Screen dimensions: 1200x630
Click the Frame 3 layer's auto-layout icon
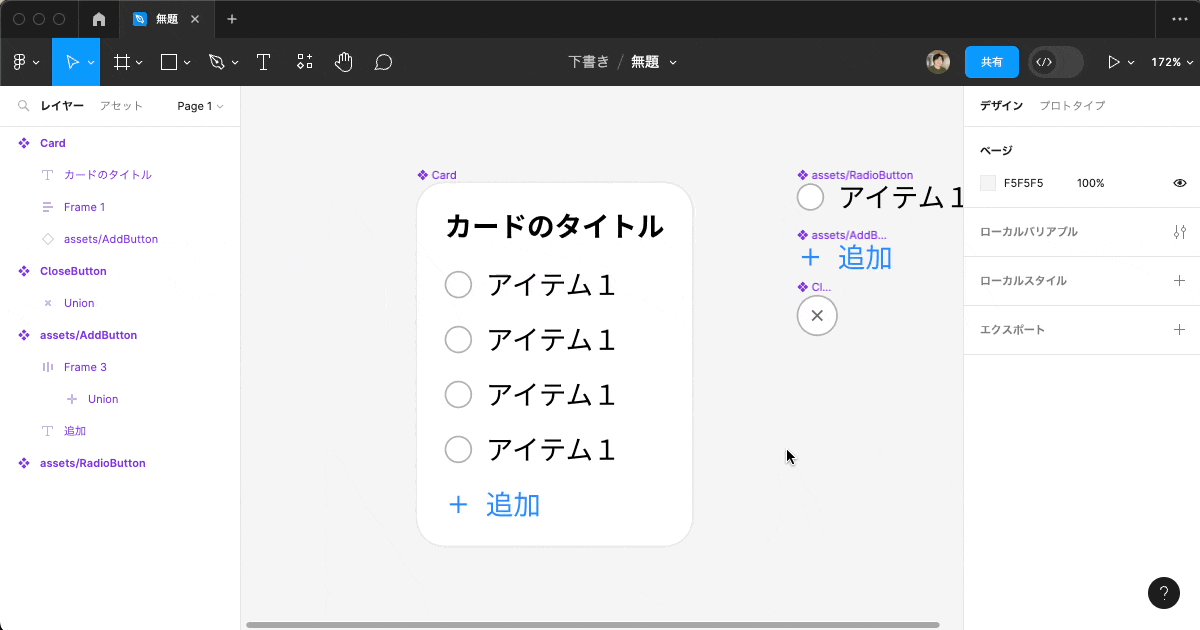click(48, 367)
